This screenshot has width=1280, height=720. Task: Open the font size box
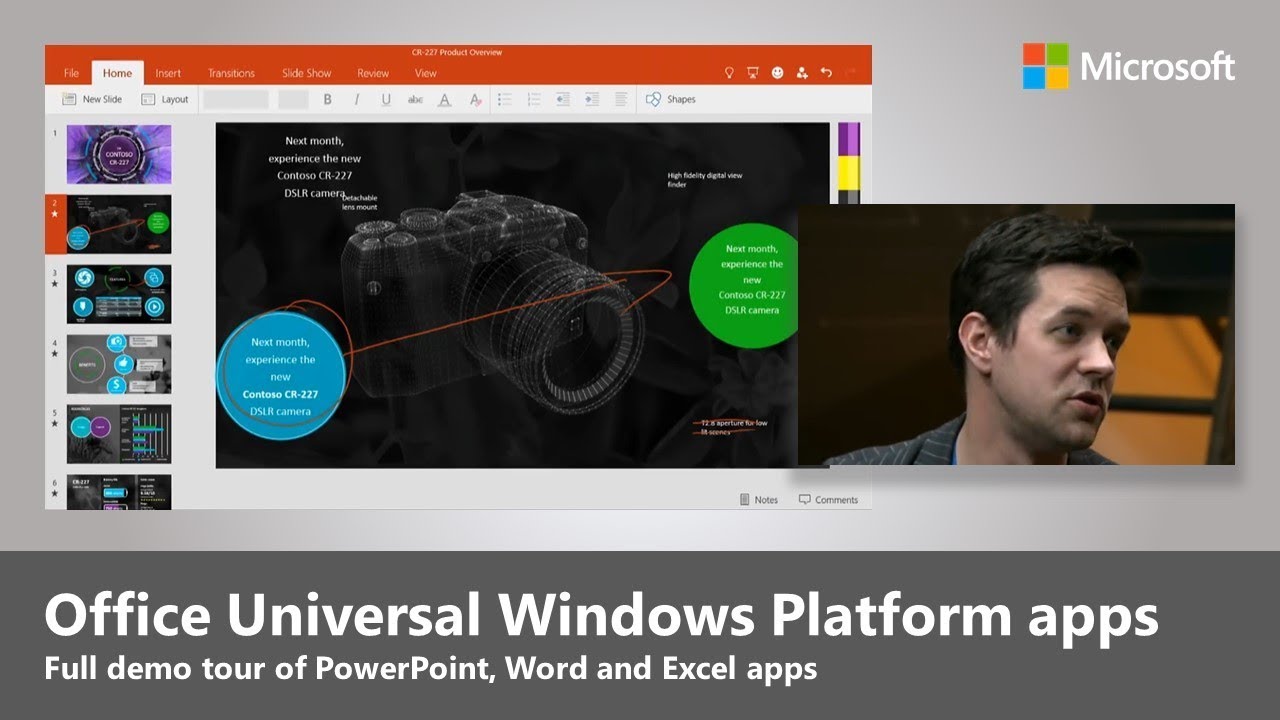pyautogui.click(x=293, y=99)
